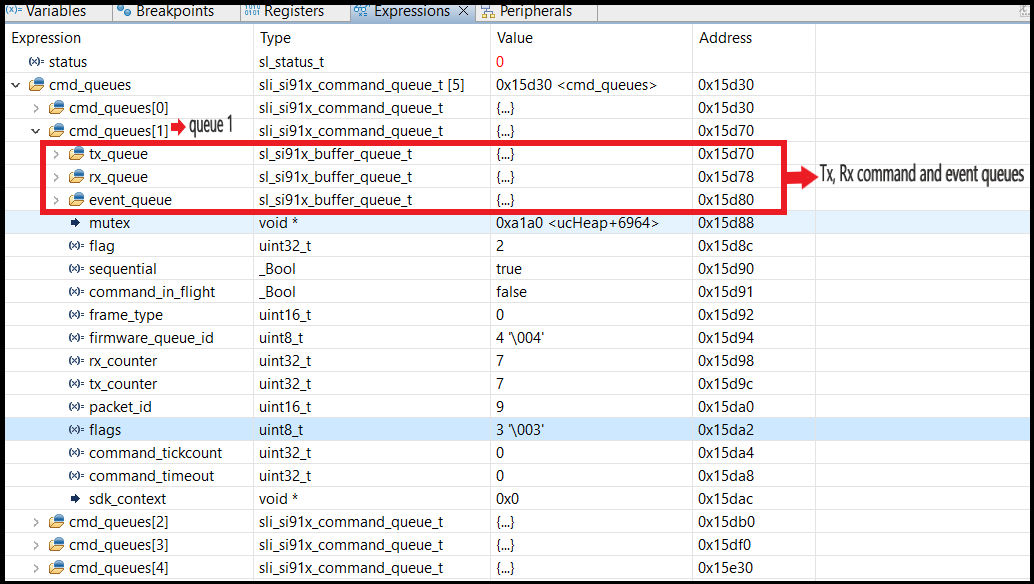Collapse the cmd_queues[1] entry
The image size is (1034, 584).
coord(35,130)
